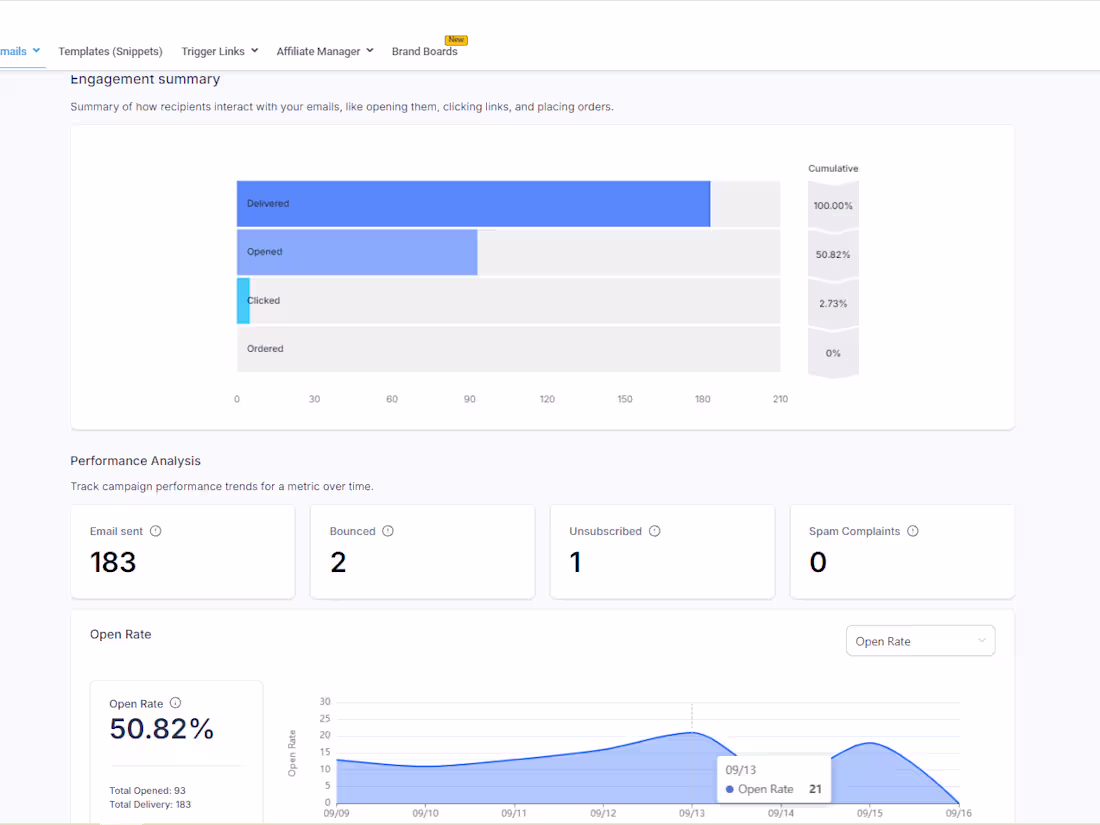Click the cumulative 50.82% badge

[x=833, y=253]
